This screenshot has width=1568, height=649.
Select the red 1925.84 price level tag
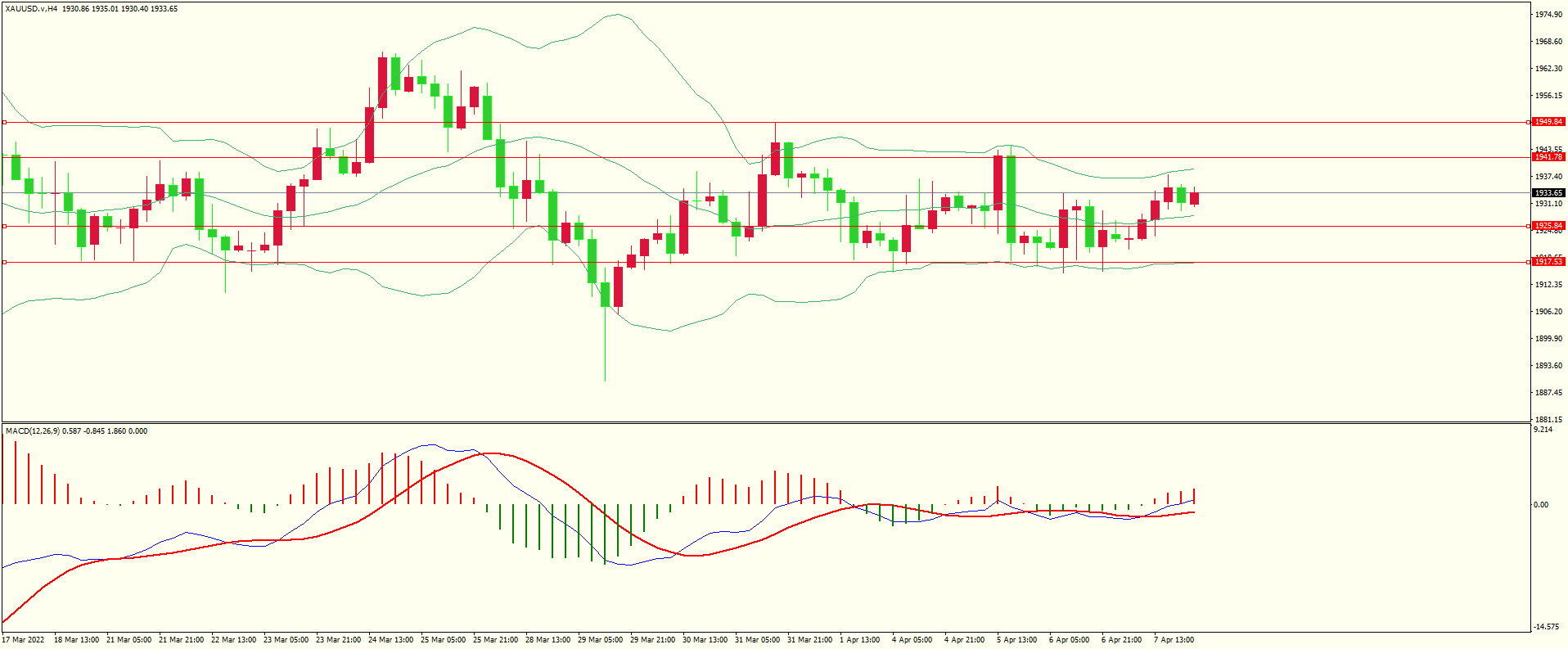tap(1548, 226)
